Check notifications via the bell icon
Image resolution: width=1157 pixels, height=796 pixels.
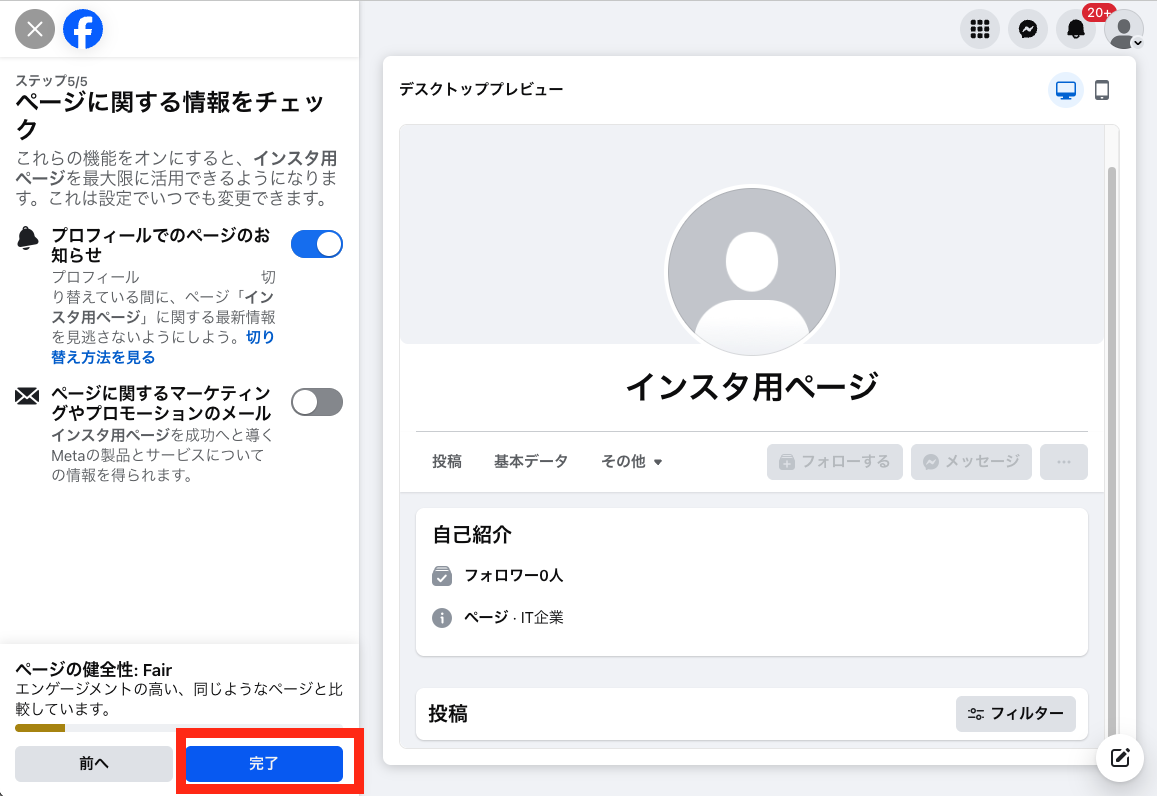(1074, 29)
